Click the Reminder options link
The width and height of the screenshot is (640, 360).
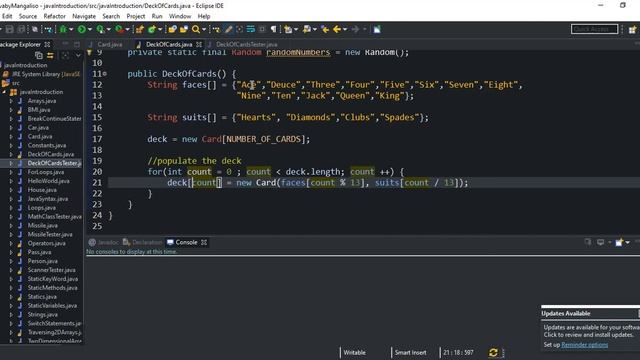[x=584, y=345]
